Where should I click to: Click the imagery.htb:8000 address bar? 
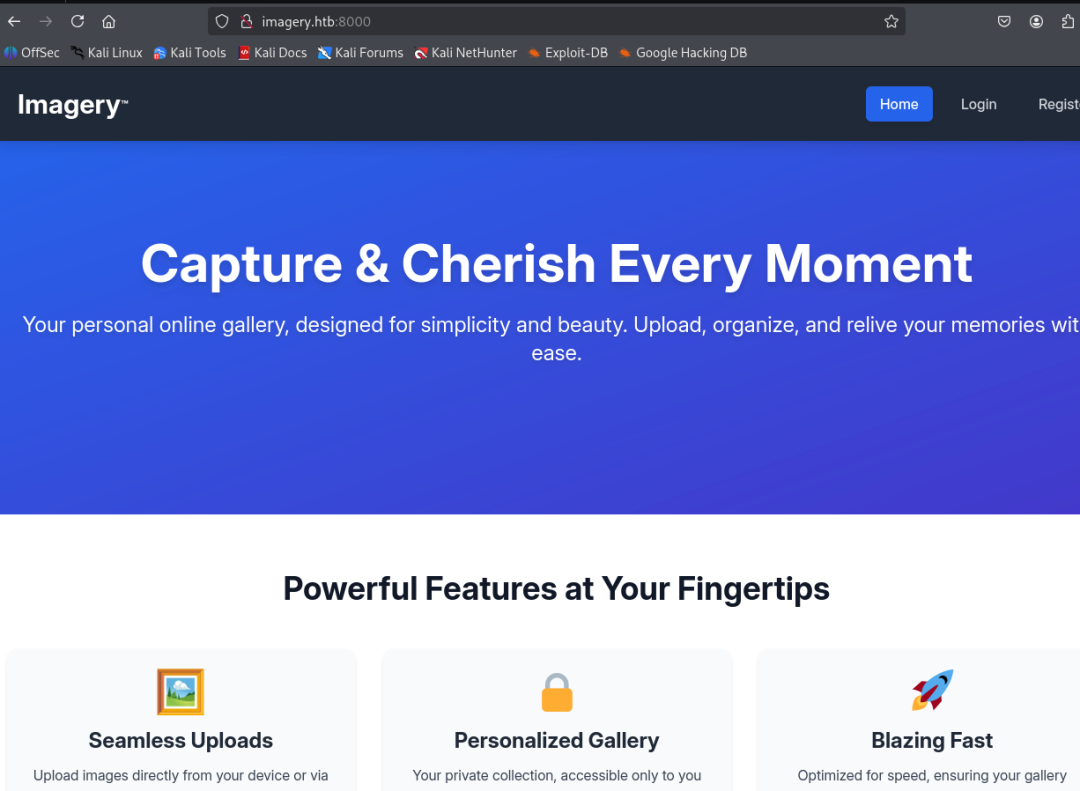(x=556, y=21)
